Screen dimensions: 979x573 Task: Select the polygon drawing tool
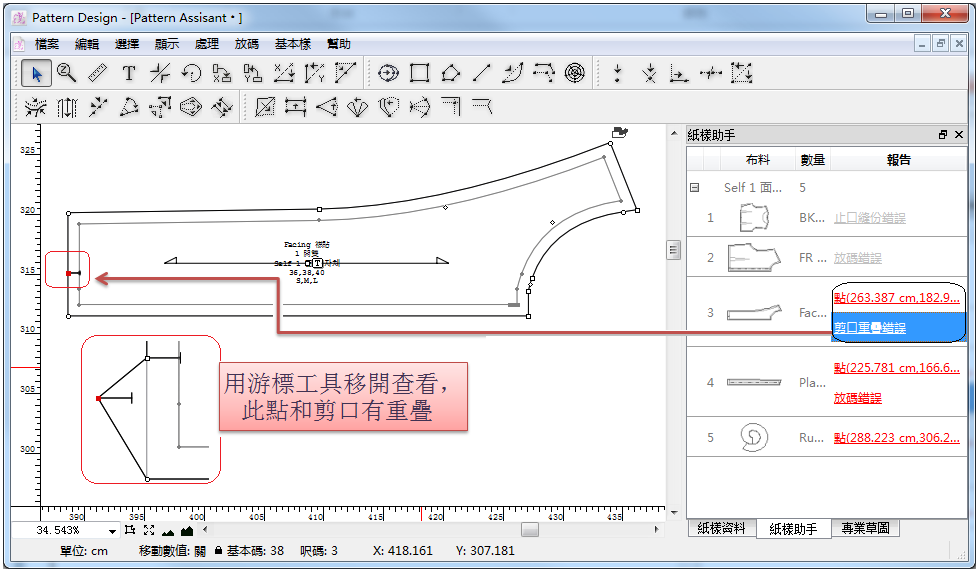(451, 73)
